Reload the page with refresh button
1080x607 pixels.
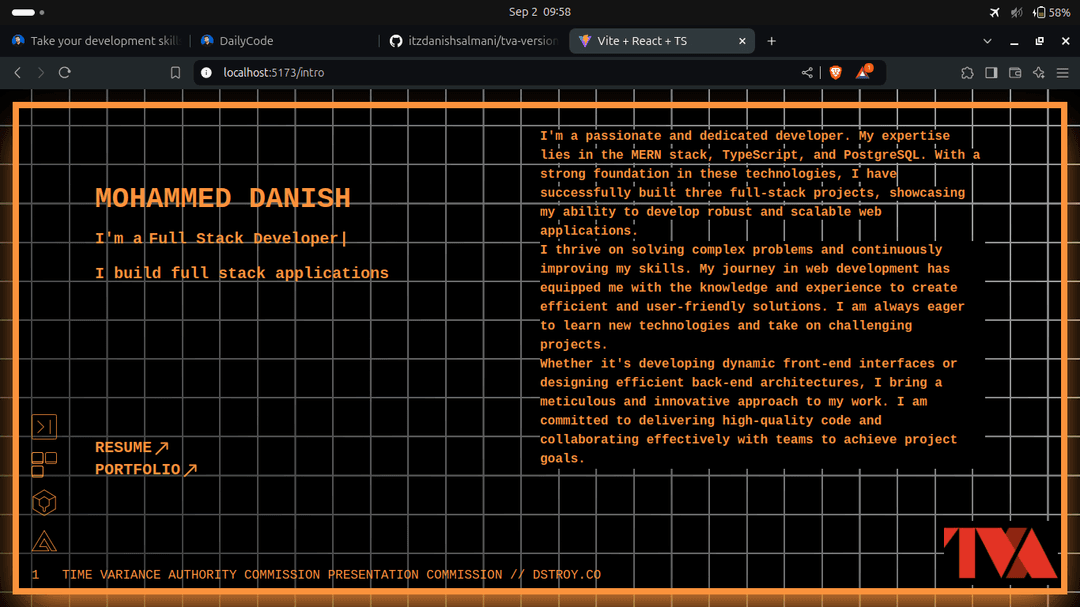click(x=65, y=72)
